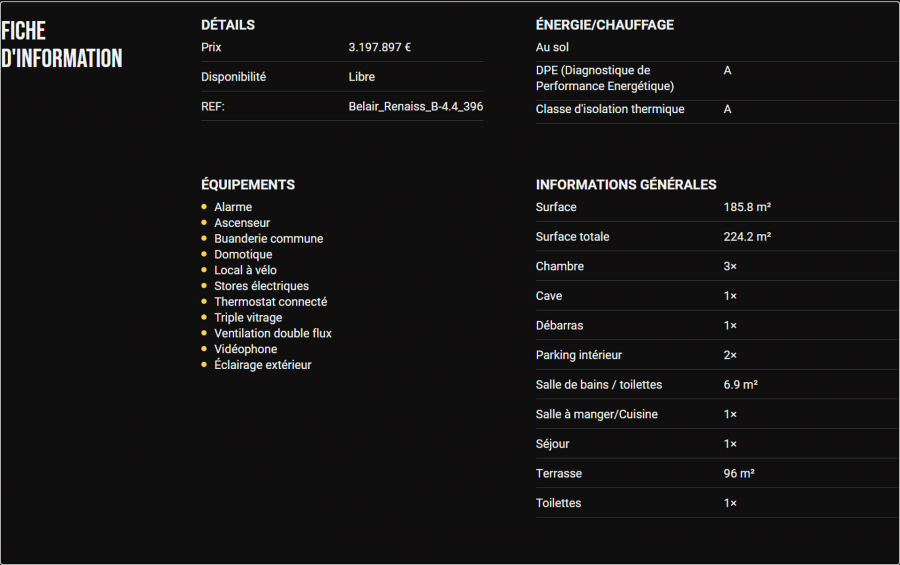900x565 pixels.
Task: Click Classe d'isolation thermique label
Action: pos(610,109)
